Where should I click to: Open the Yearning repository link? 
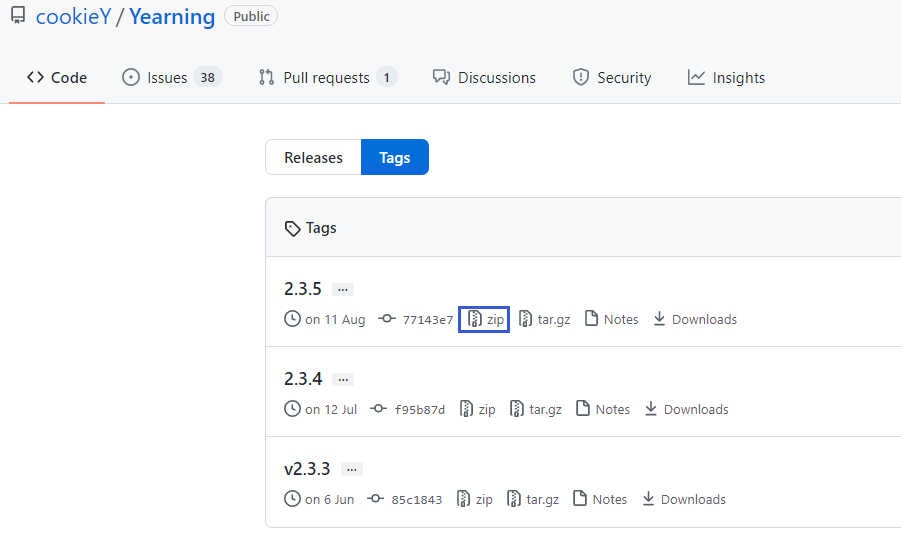point(172,17)
